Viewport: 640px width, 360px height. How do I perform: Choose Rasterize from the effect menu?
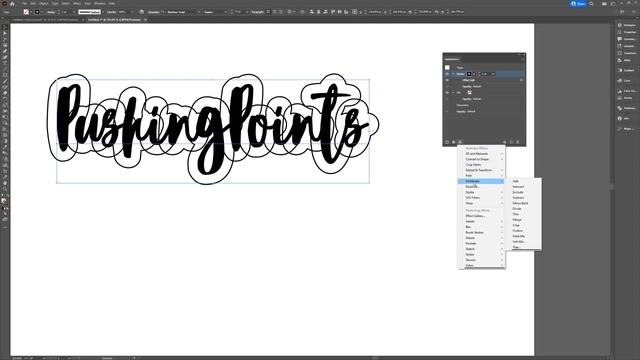tap(481, 187)
